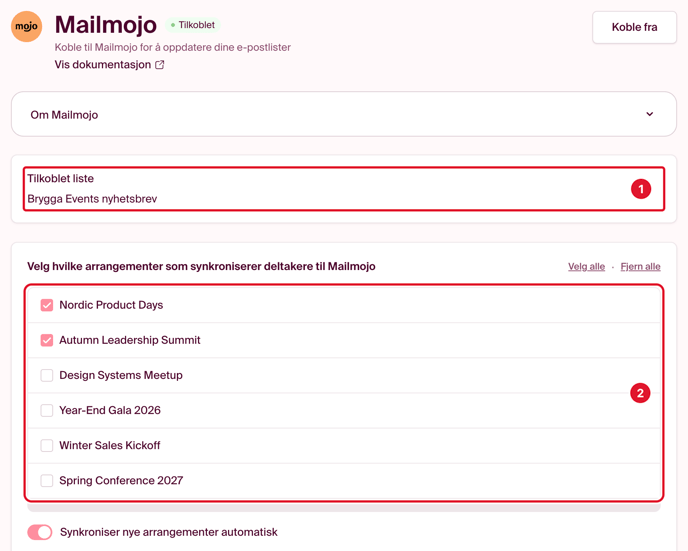Click Koble til Mailmojo description text
This screenshot has height=551, width=688.
pyautogui.click(x=172, y=47)
